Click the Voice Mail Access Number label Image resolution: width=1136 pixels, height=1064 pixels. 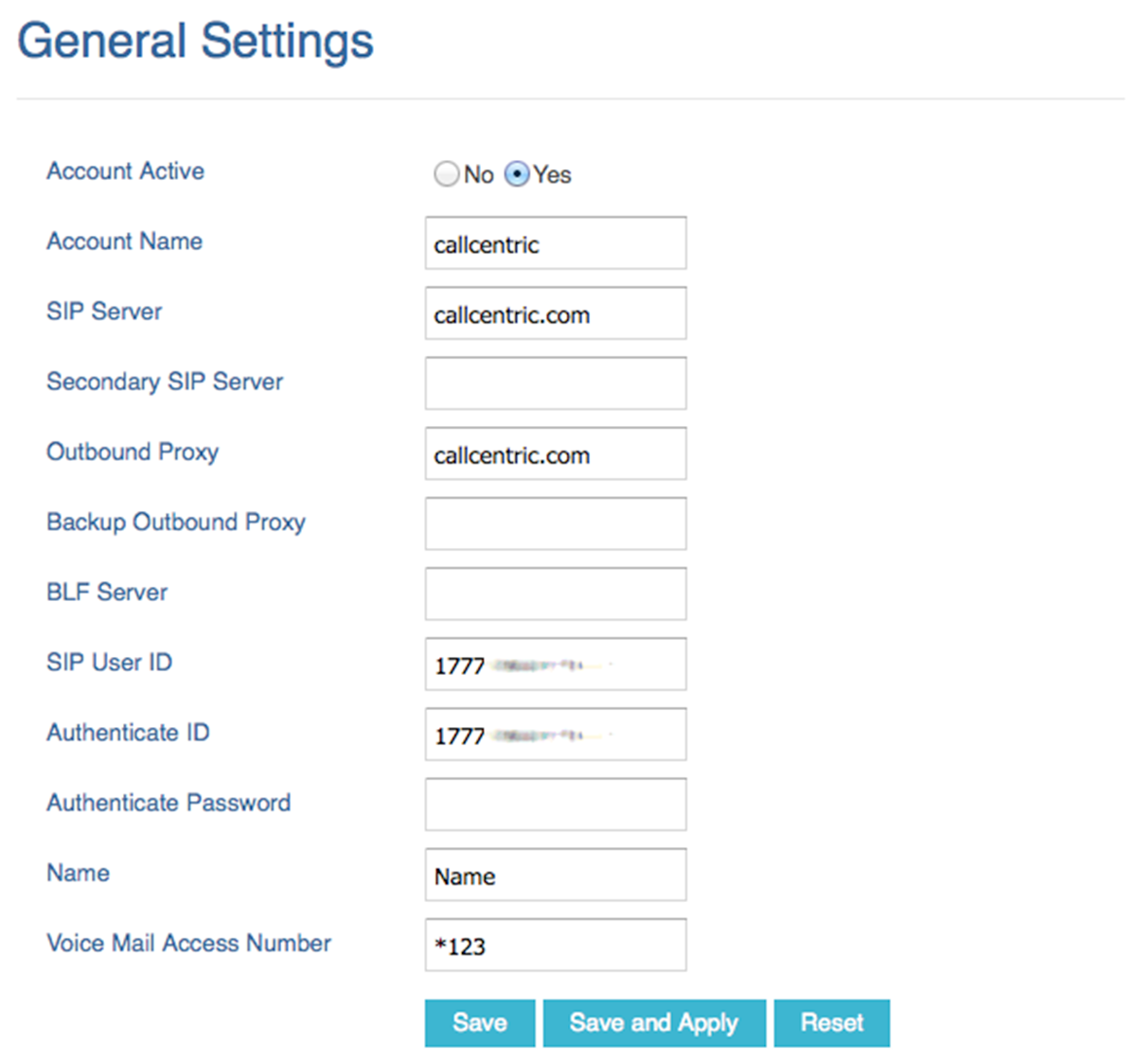(189, 943)
